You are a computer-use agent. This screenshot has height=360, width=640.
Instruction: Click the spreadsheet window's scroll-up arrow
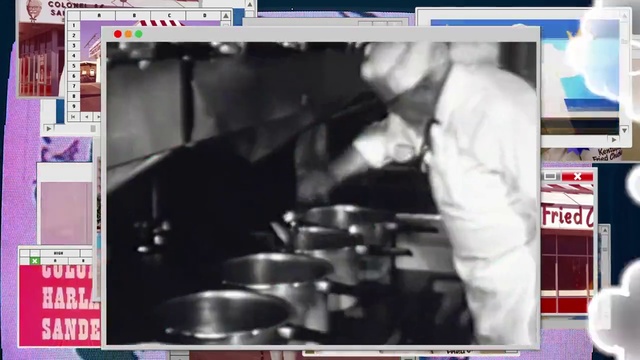[x=226, y=16]
